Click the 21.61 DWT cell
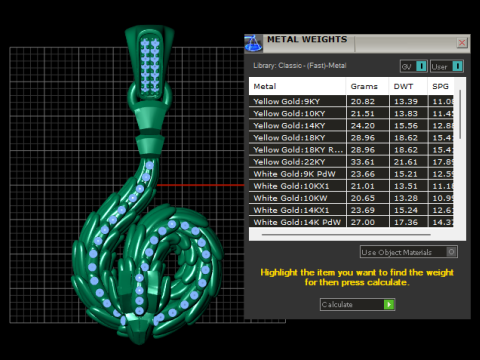 408,162
